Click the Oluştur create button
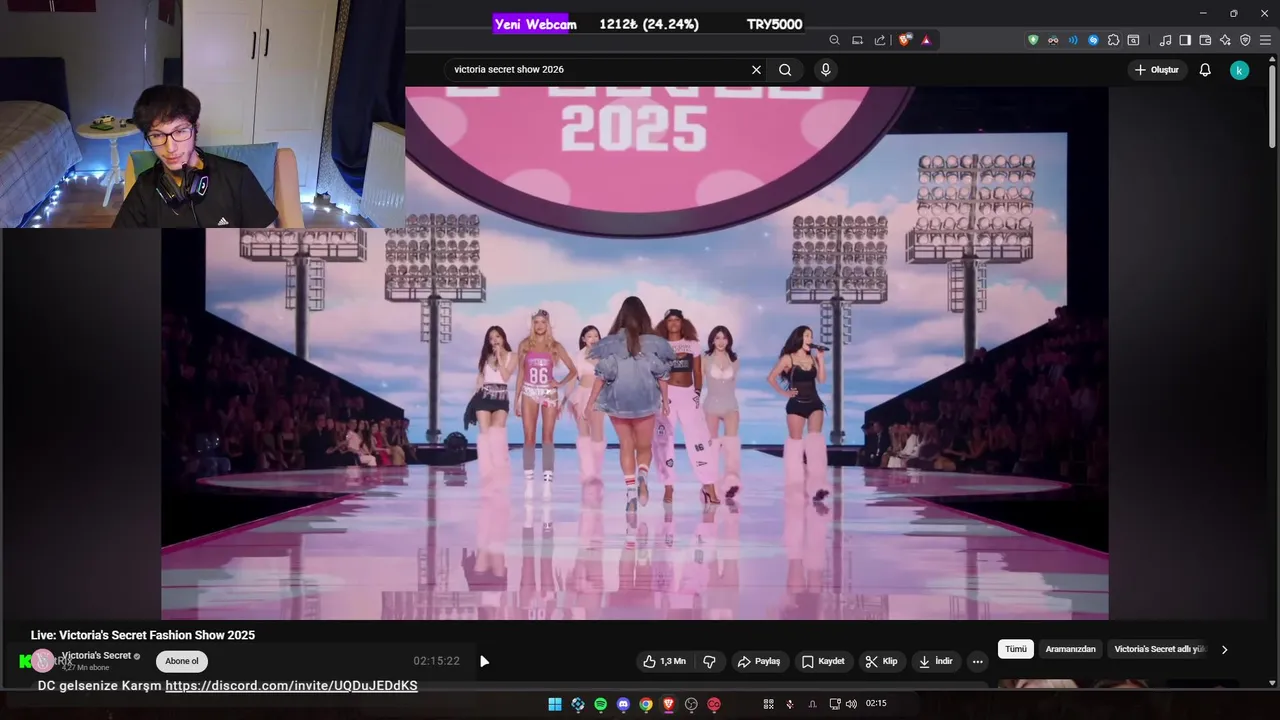 point(1157,70)
